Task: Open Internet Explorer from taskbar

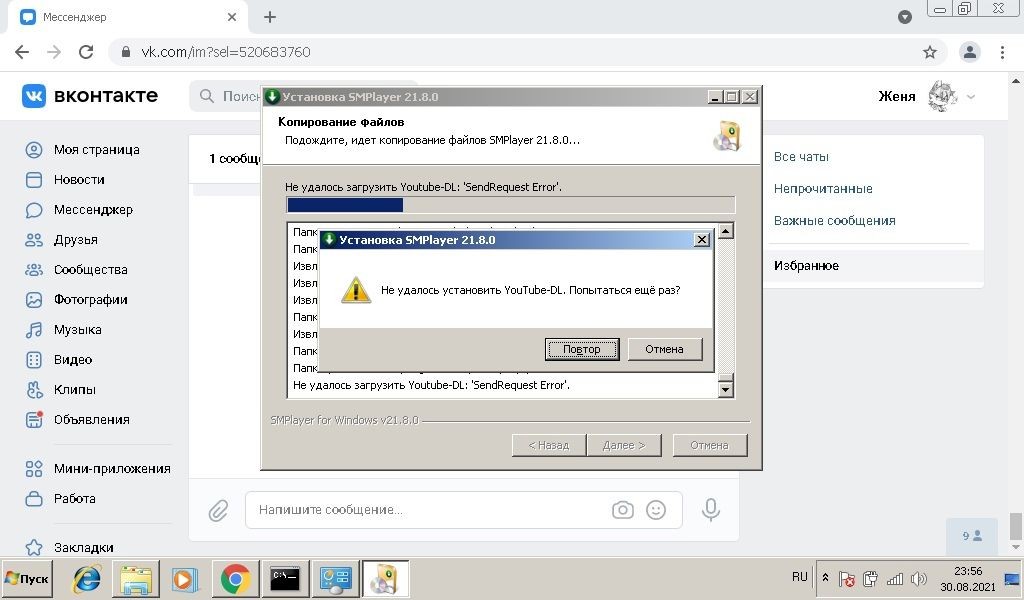Action: coord(87,578)
